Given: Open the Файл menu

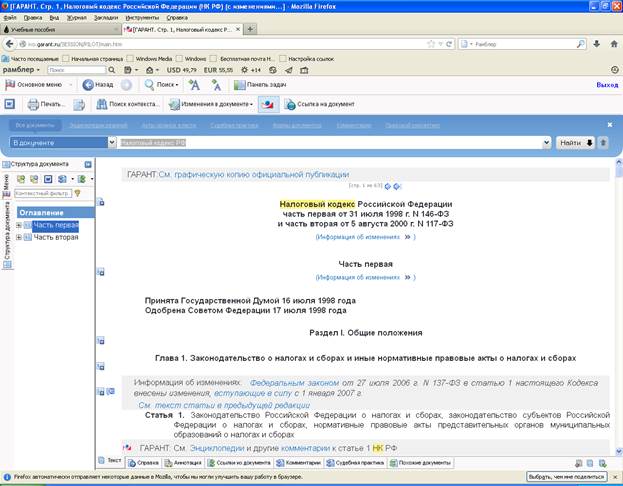Looking at the screenshot, I should click(x=10, y=17).
